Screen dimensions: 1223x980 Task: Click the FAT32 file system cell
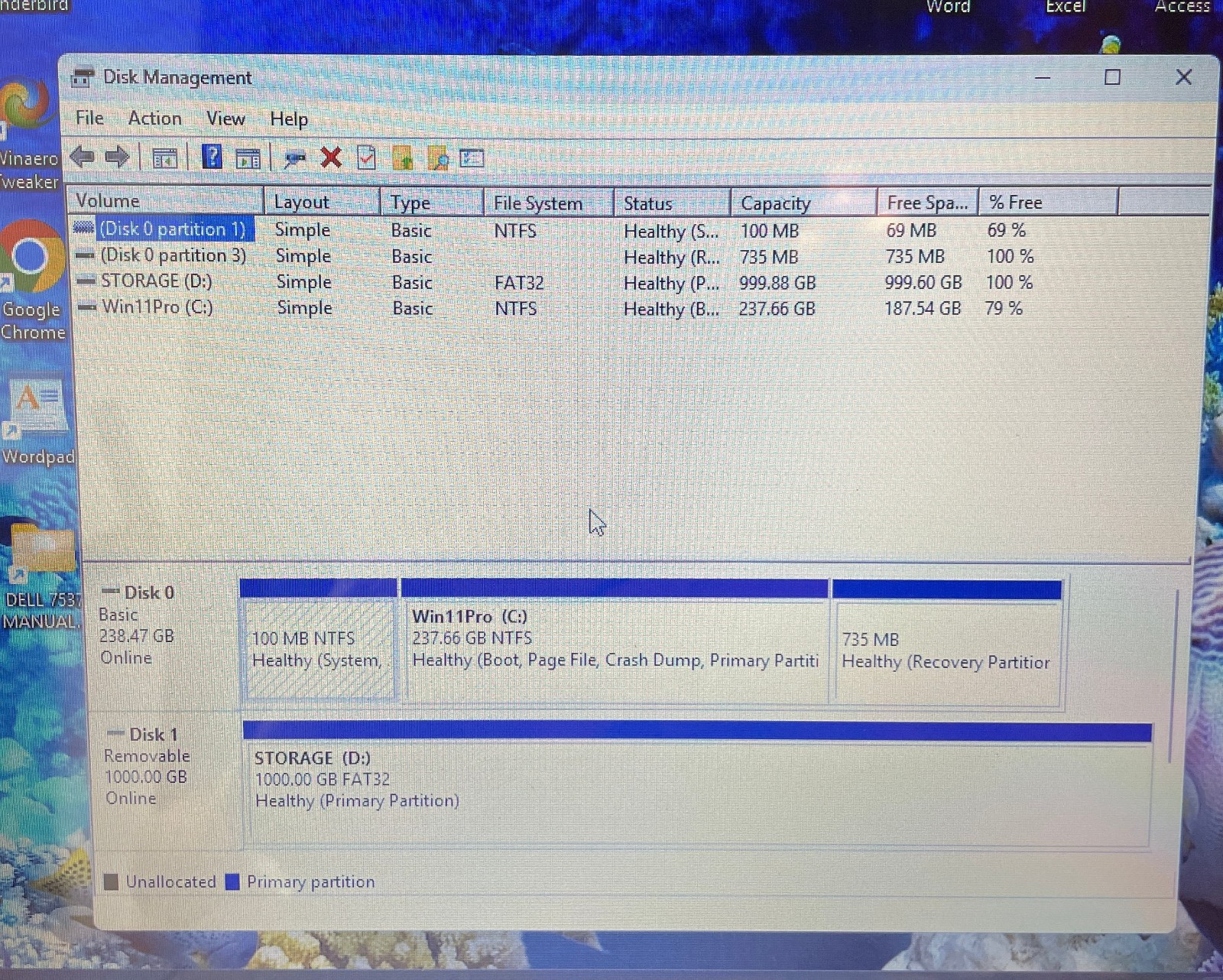point(519,283)
